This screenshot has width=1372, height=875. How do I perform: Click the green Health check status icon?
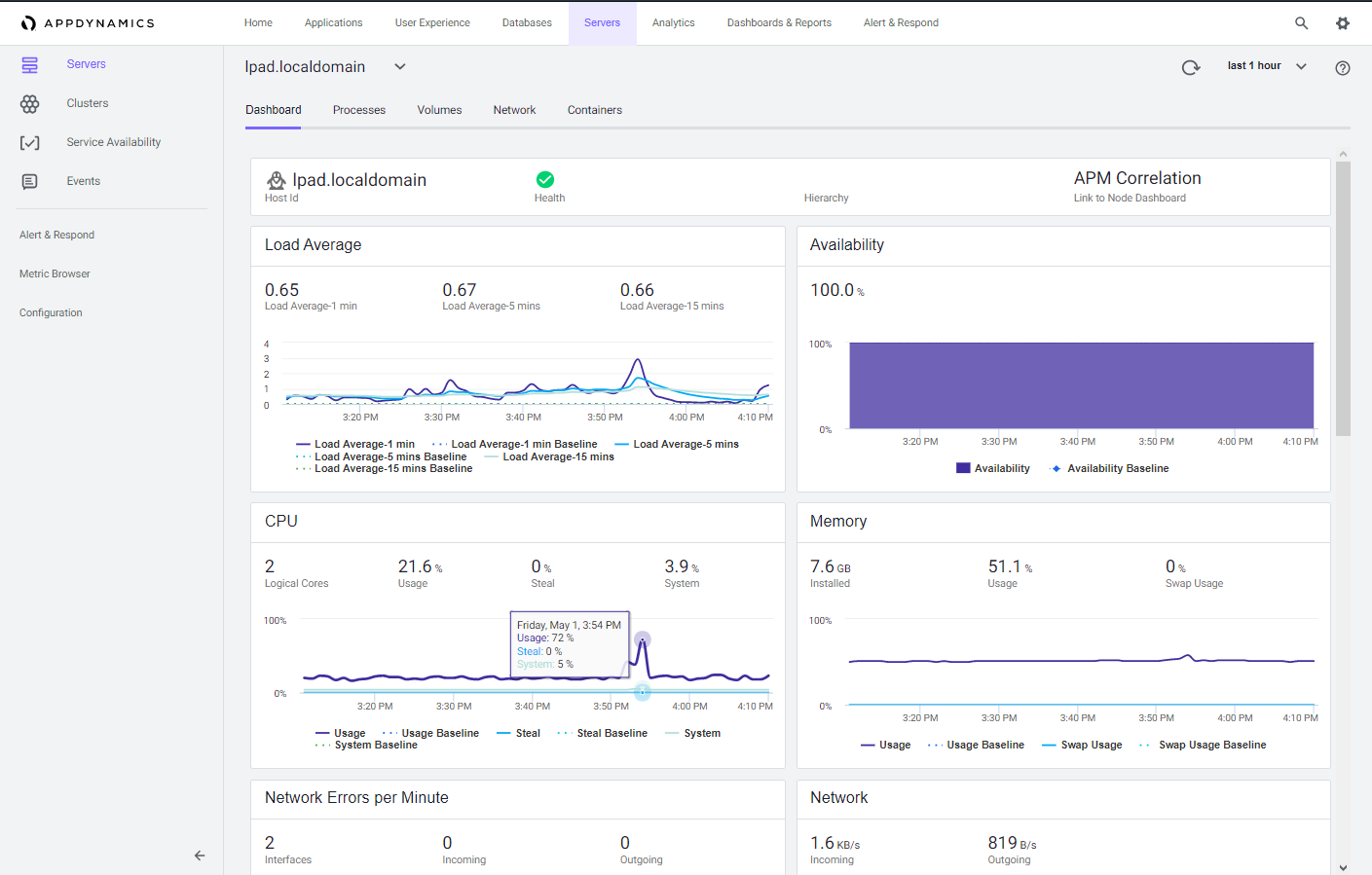545,179
